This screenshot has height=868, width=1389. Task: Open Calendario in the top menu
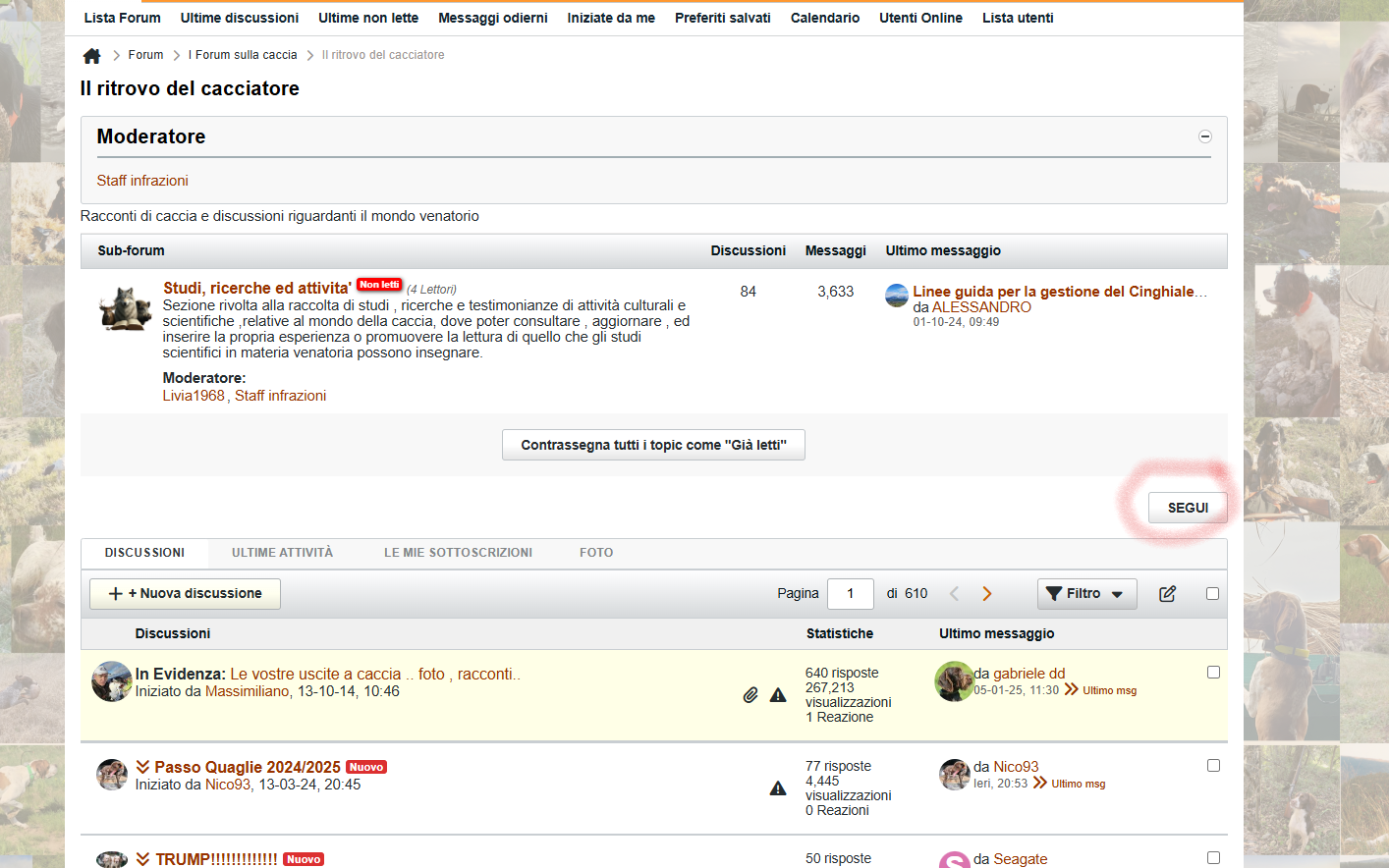click(x=824, y=18)
